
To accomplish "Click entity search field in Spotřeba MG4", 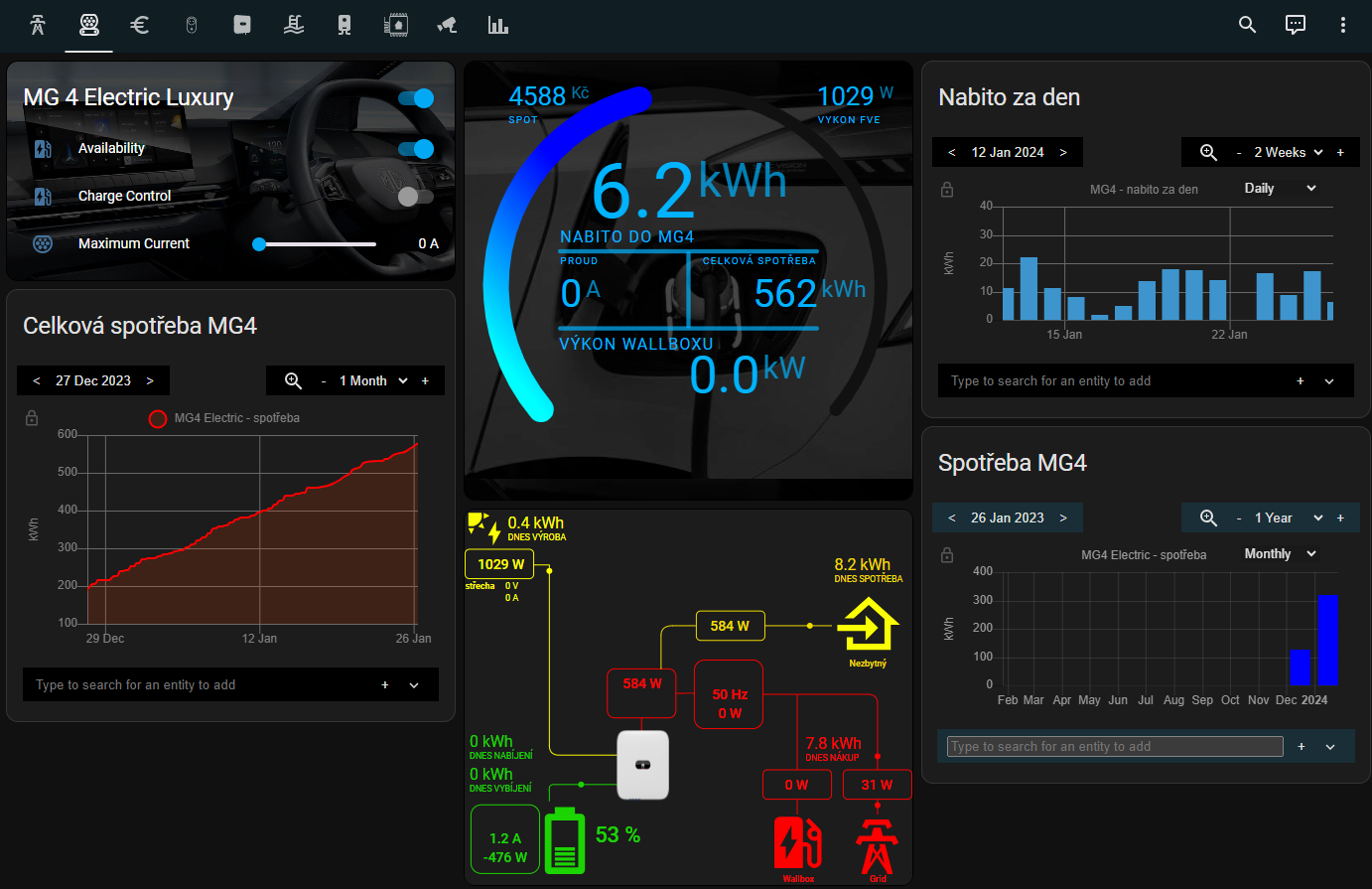I will pyautogui.click(x=1116, y=746).
